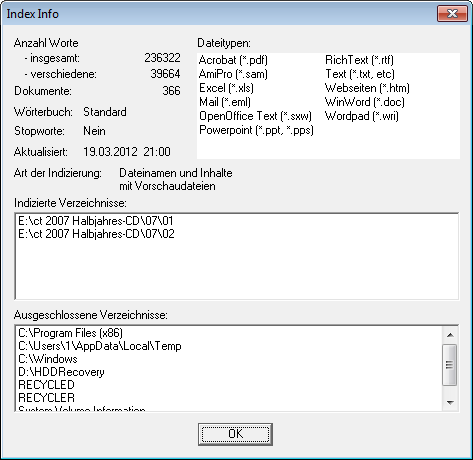Click Acrobat (*.pdf) file type

233,60
